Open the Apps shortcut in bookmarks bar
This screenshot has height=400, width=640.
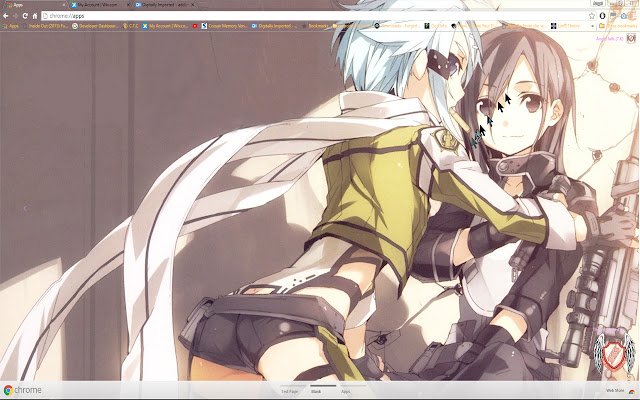pos(10,26)
